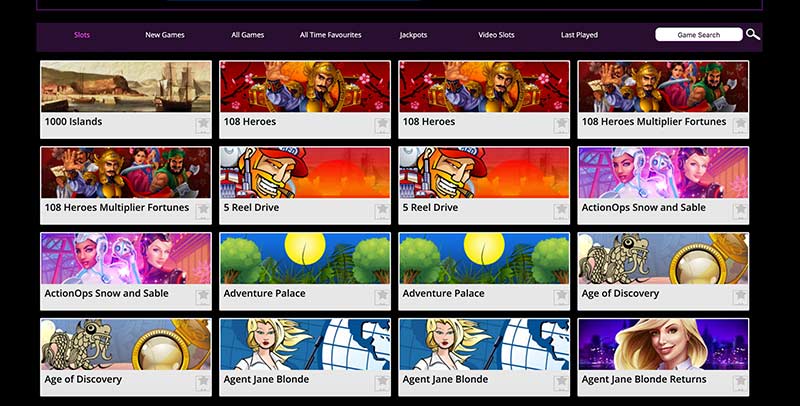The width and height of the screenshot is (800, 406).
Task: Open the first 108 Heroes game title
Action: click(249, 122)
